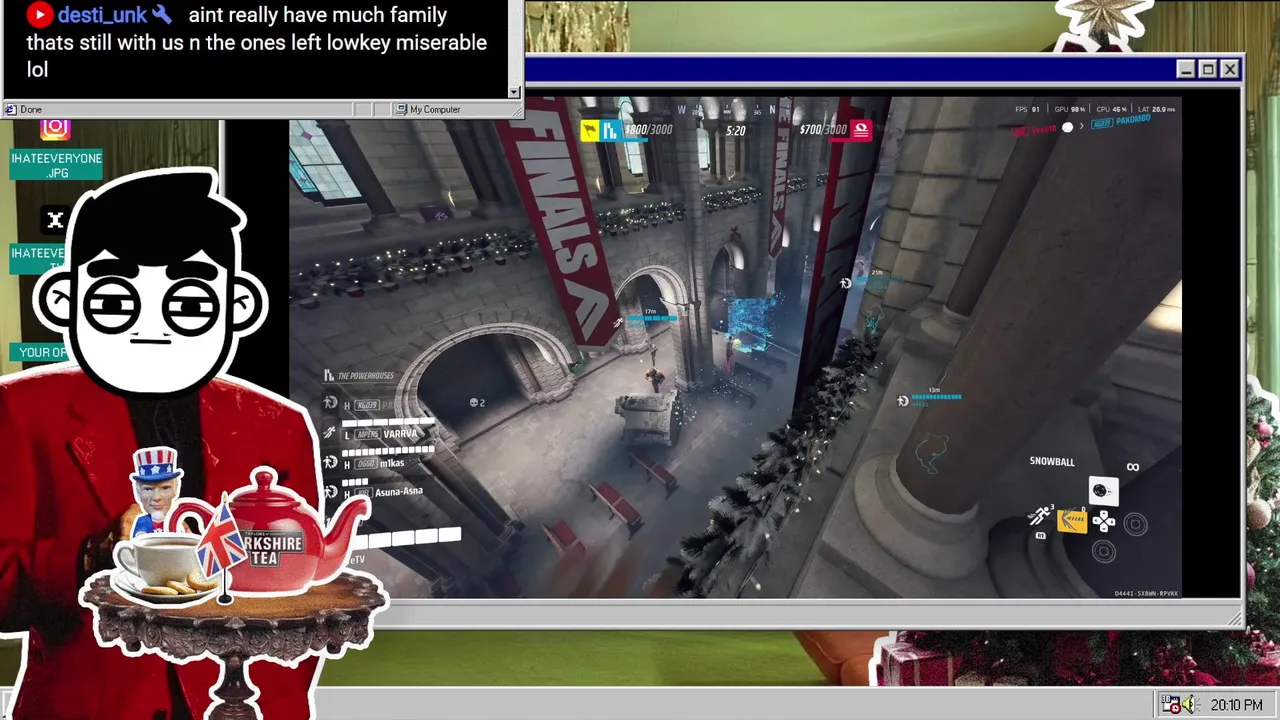
Task: Click the Asuna-Asna teammate name
Action: point(398,492)
